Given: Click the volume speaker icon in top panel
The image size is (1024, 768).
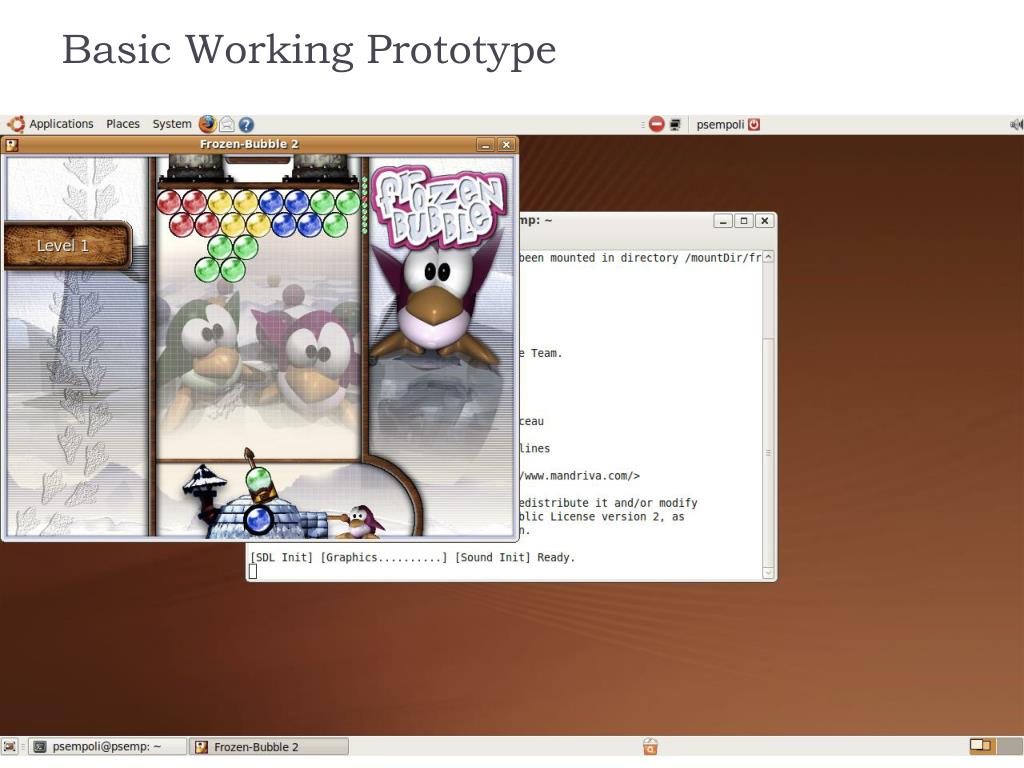Looking at the screenshot, I should coord(1016,124).
